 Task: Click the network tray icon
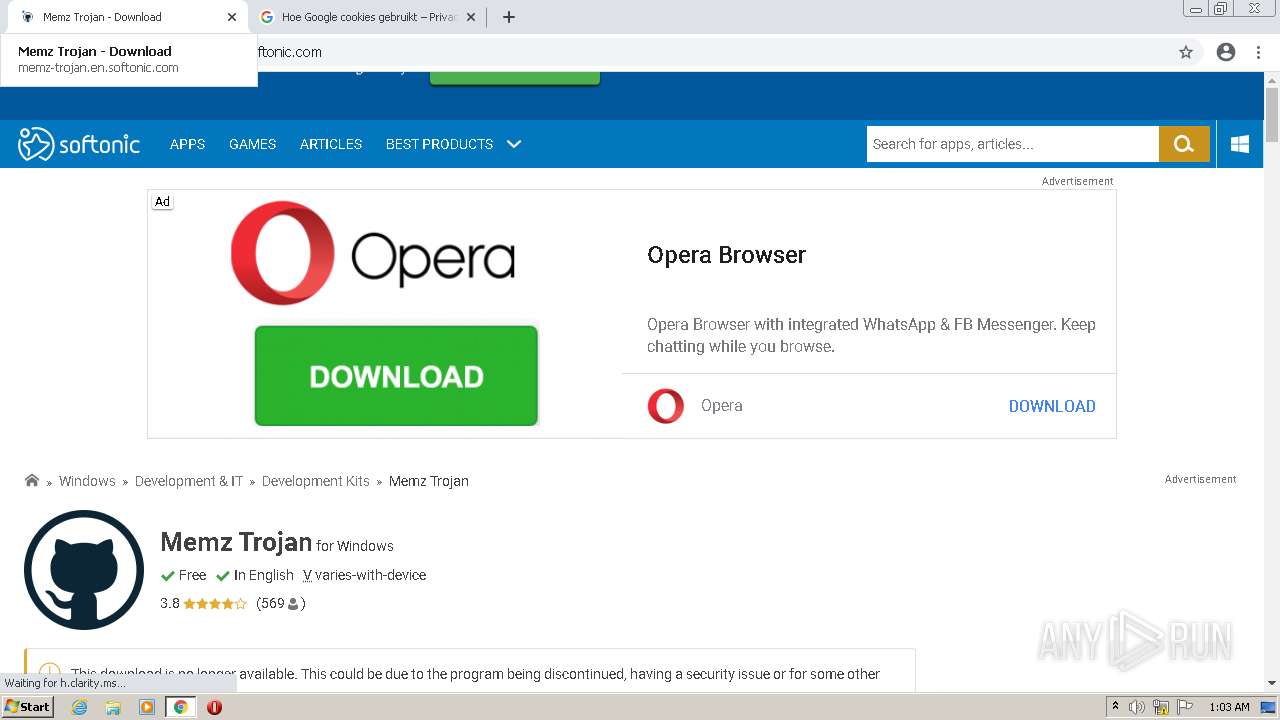[1161, 707]
